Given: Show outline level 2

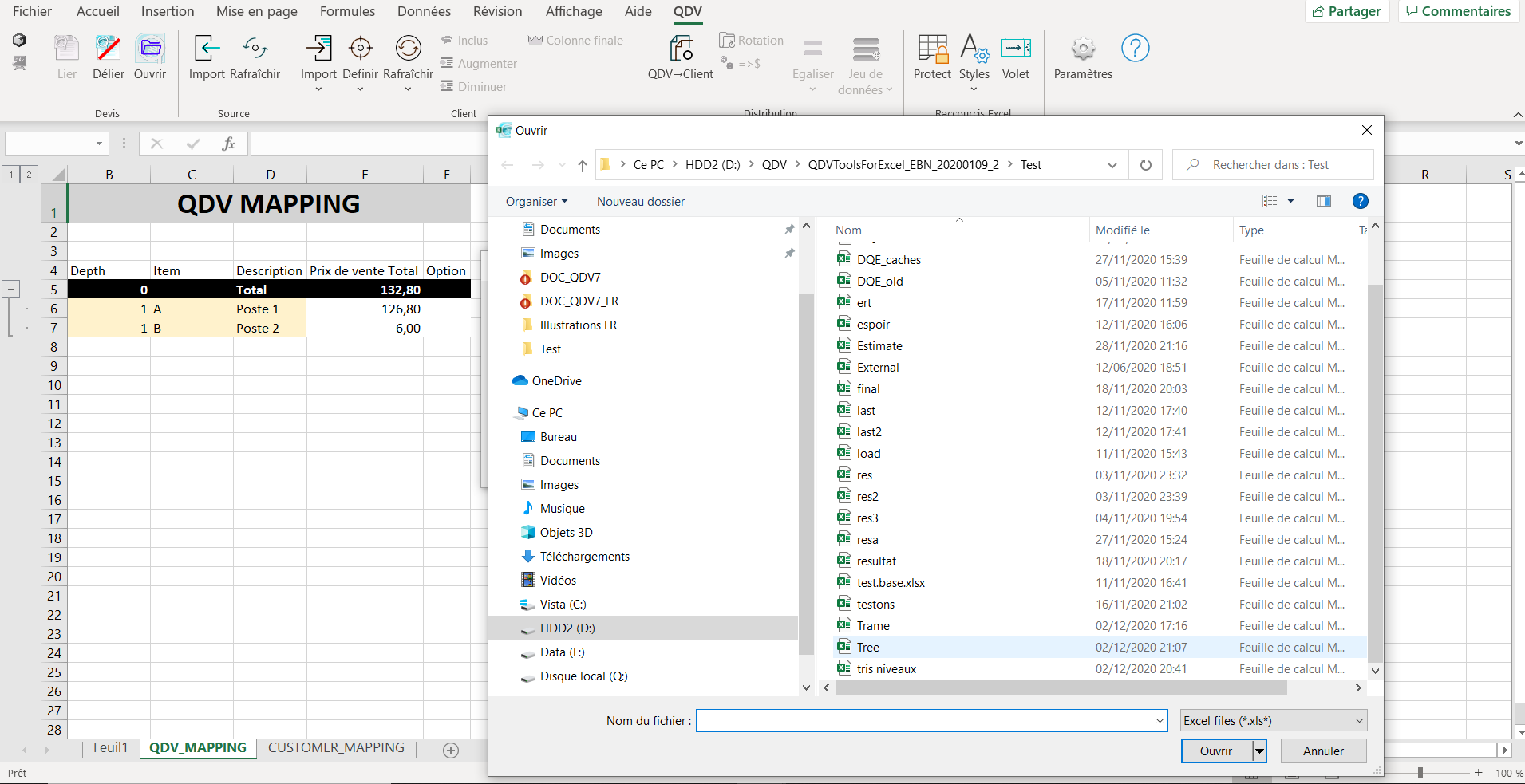Looking at the screenshot, I should click(29, 175).
